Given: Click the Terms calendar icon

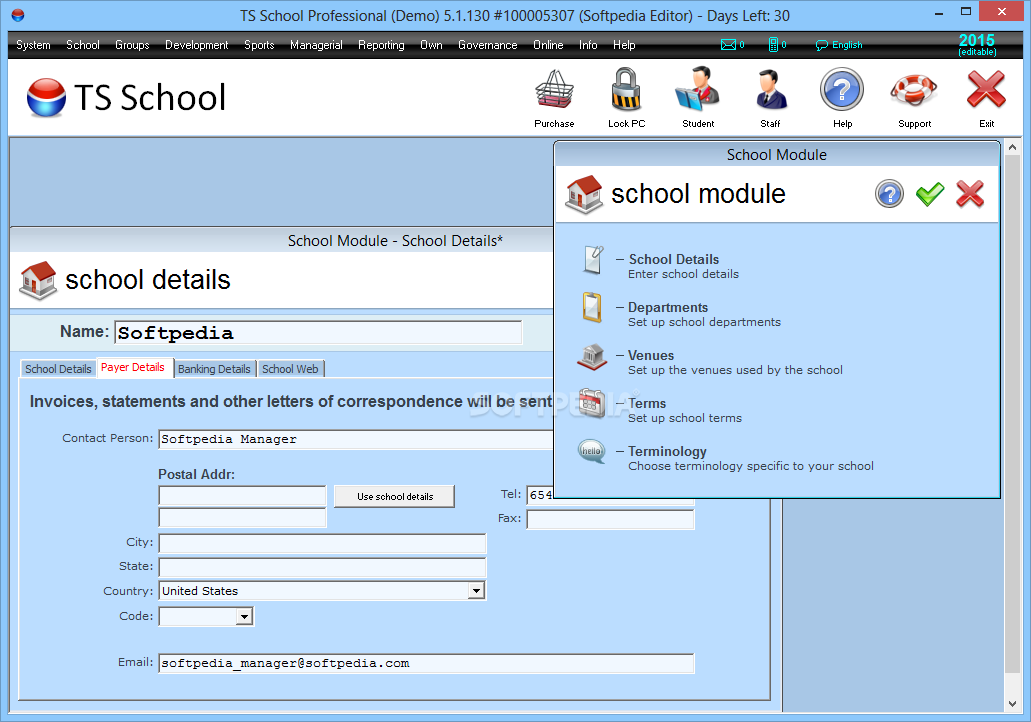Looking at the screenshot, I should [592, 404].
